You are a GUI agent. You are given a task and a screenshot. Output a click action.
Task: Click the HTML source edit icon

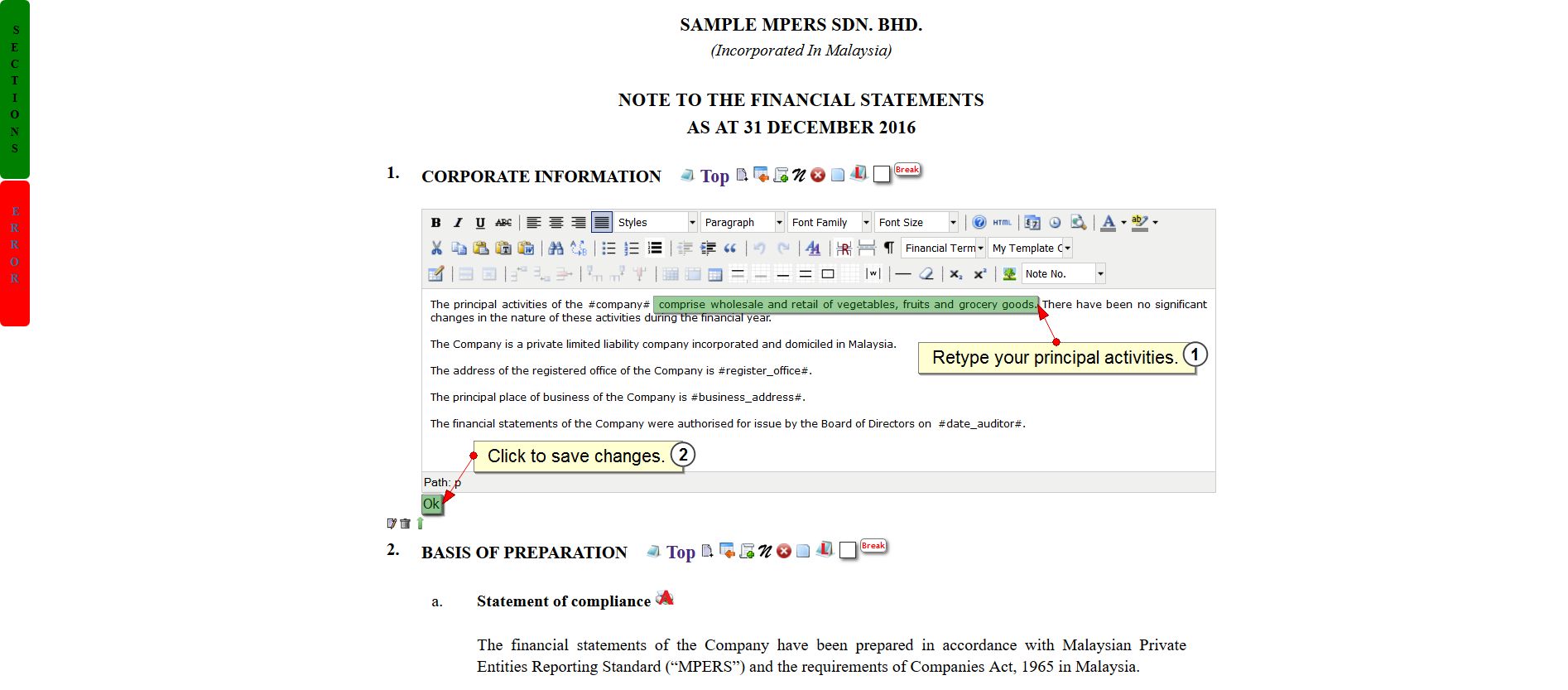tap(1002, 223)
